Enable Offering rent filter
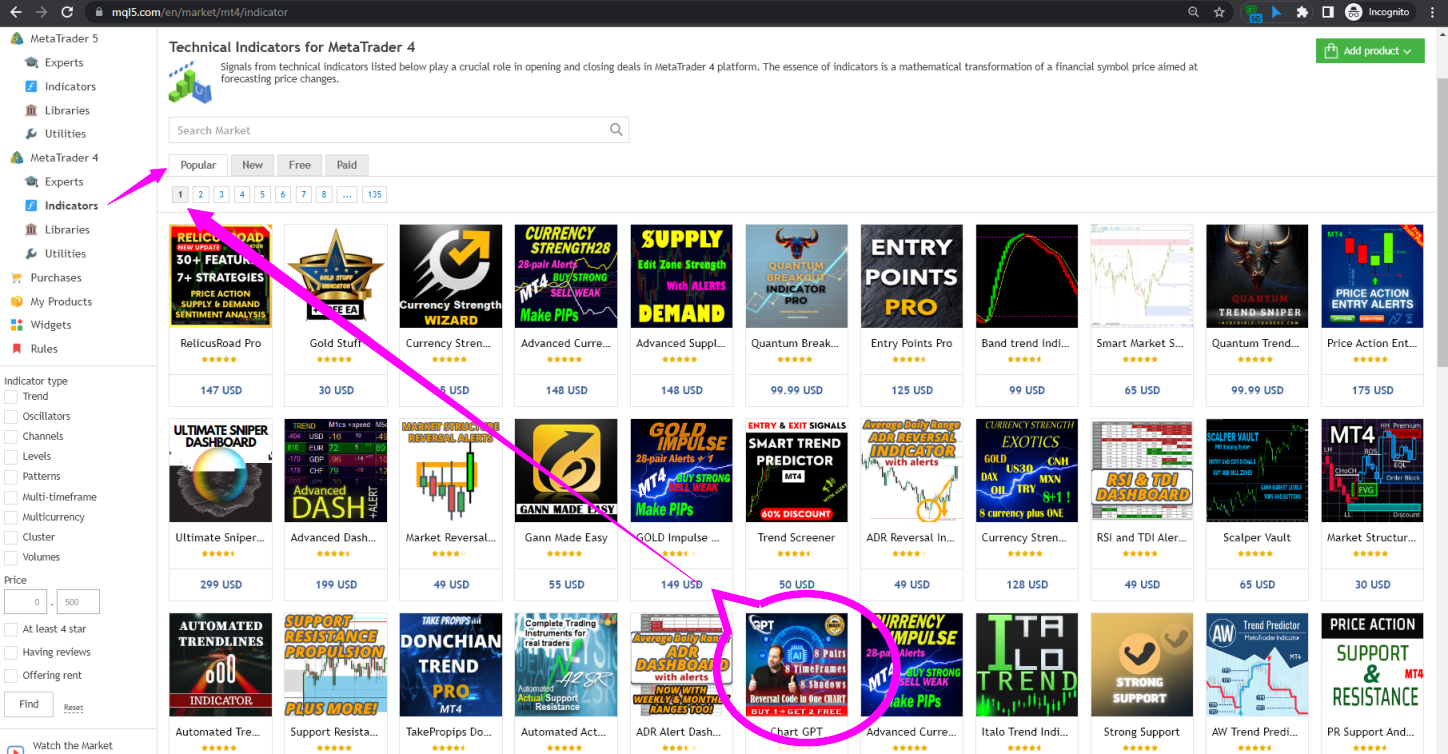Screen dimensions: 1448x754 click(x=11, y=675)
